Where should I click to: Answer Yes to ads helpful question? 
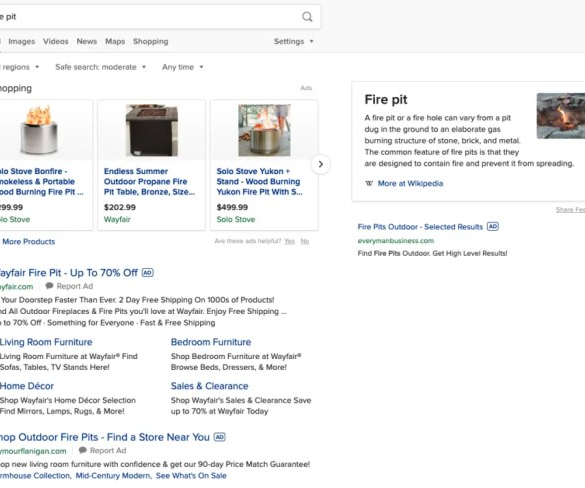[x=289, y=241]
